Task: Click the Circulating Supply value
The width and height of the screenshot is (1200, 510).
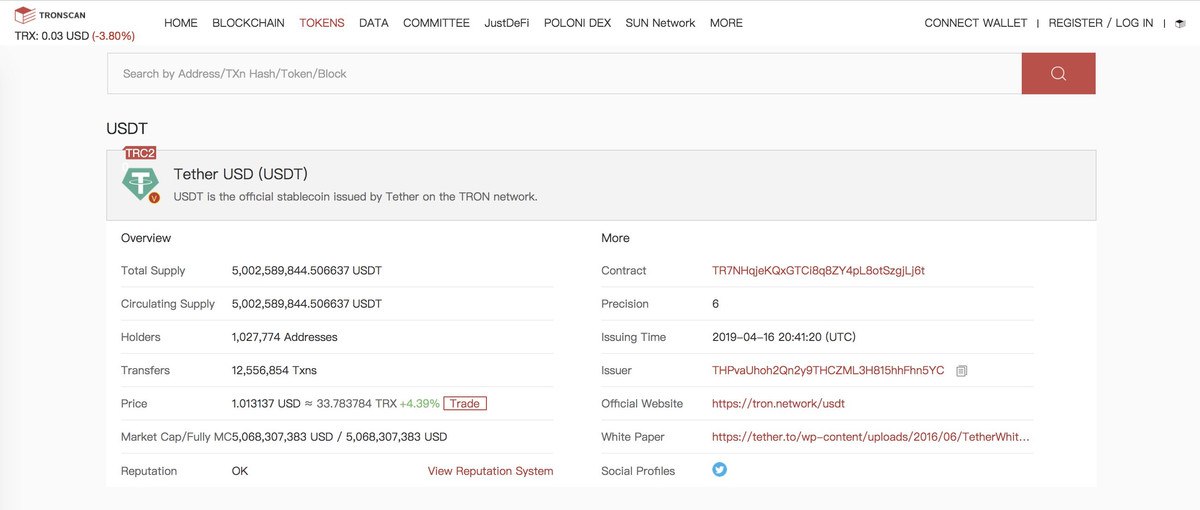Action: click(x=306, y=304)
